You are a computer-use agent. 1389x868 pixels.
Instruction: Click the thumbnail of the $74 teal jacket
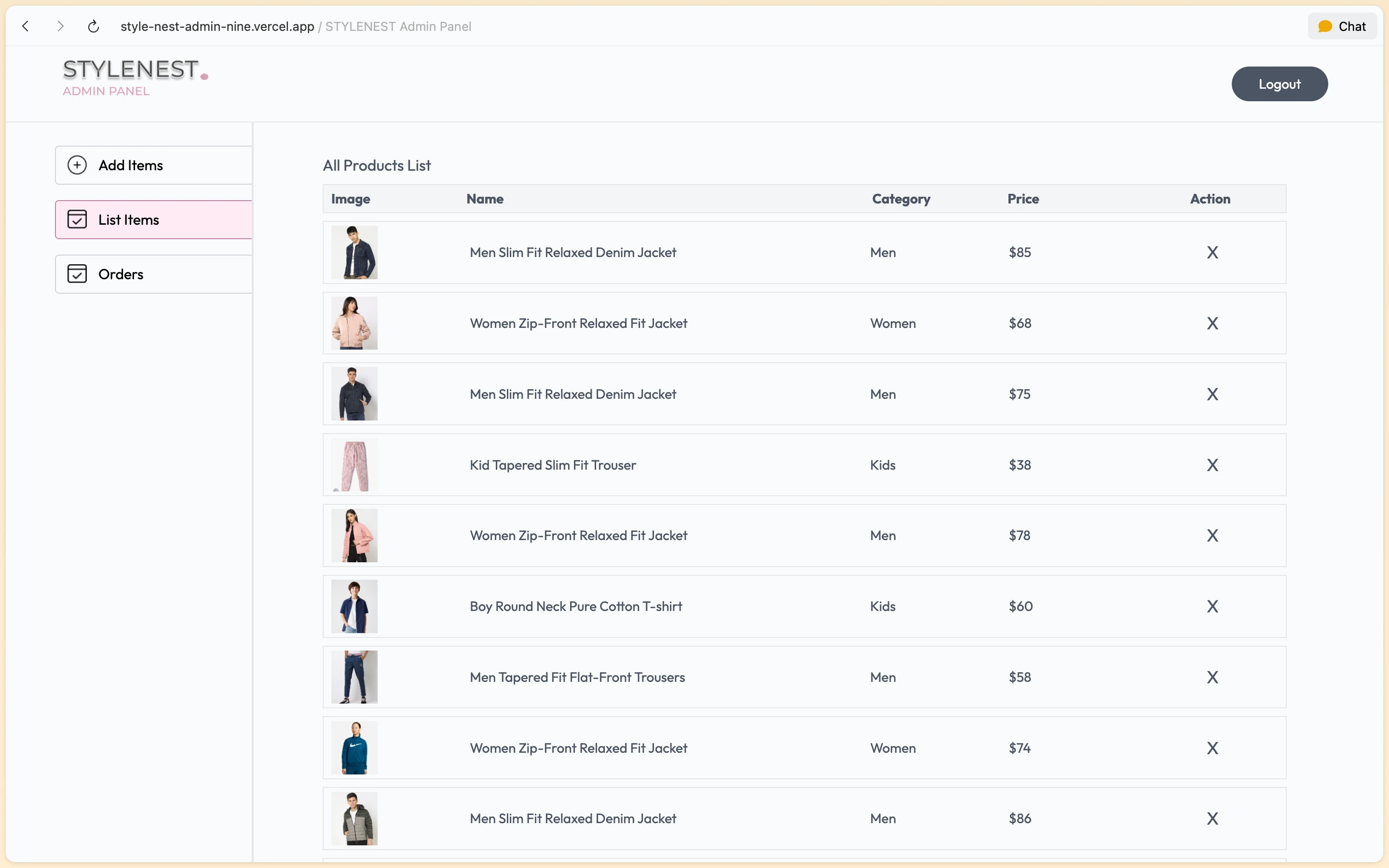tap(354, 748)
